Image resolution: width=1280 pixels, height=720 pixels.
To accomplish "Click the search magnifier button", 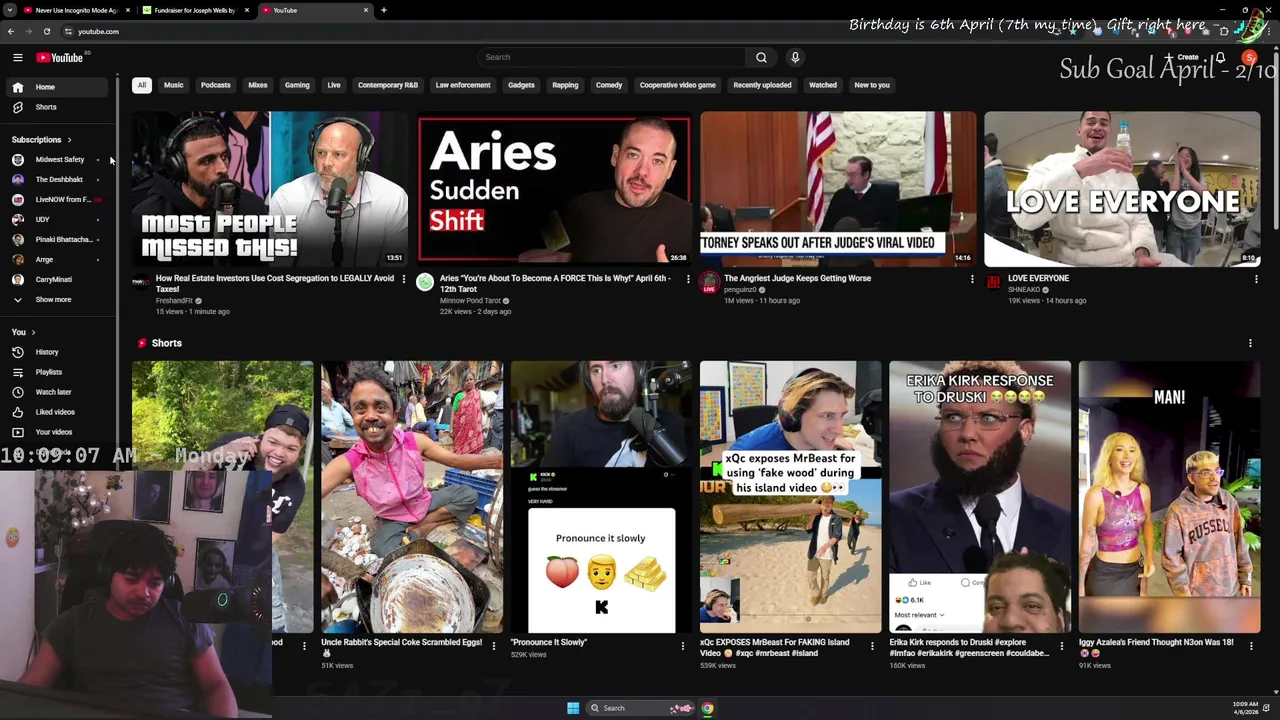I will click(761, 57).
